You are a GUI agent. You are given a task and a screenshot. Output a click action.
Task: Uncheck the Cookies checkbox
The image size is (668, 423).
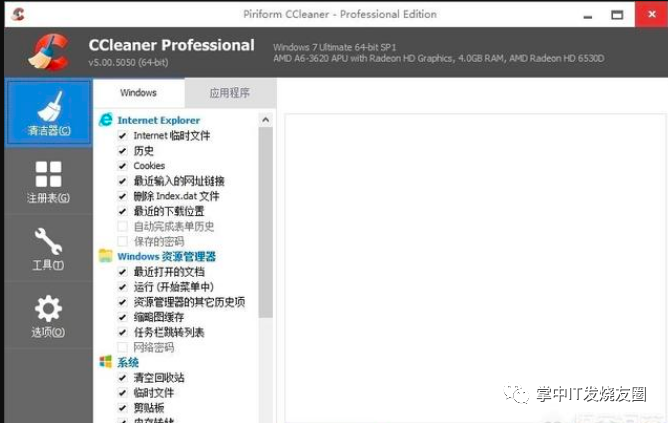click(122, 166)
